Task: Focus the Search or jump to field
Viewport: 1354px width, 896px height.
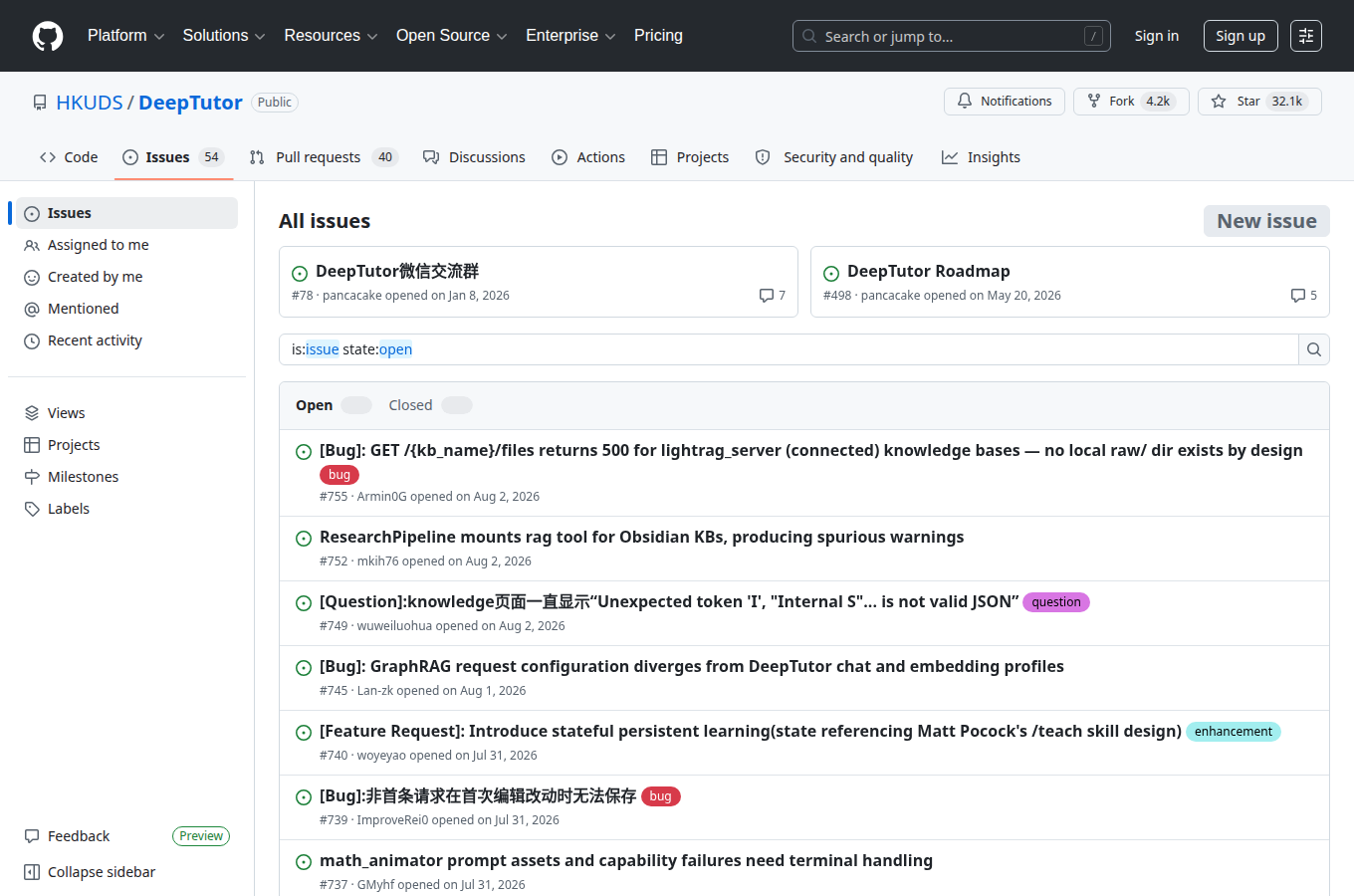Action: 951,36
